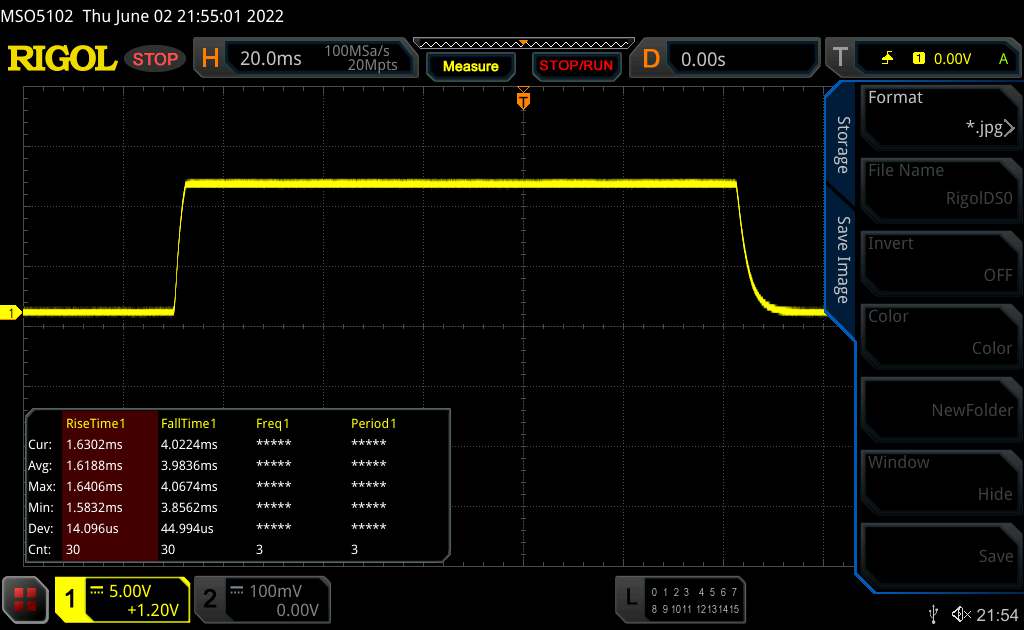Toggle the STOP/RUN button
Viewport: 1024px width, 630px height.
(575, 66)
